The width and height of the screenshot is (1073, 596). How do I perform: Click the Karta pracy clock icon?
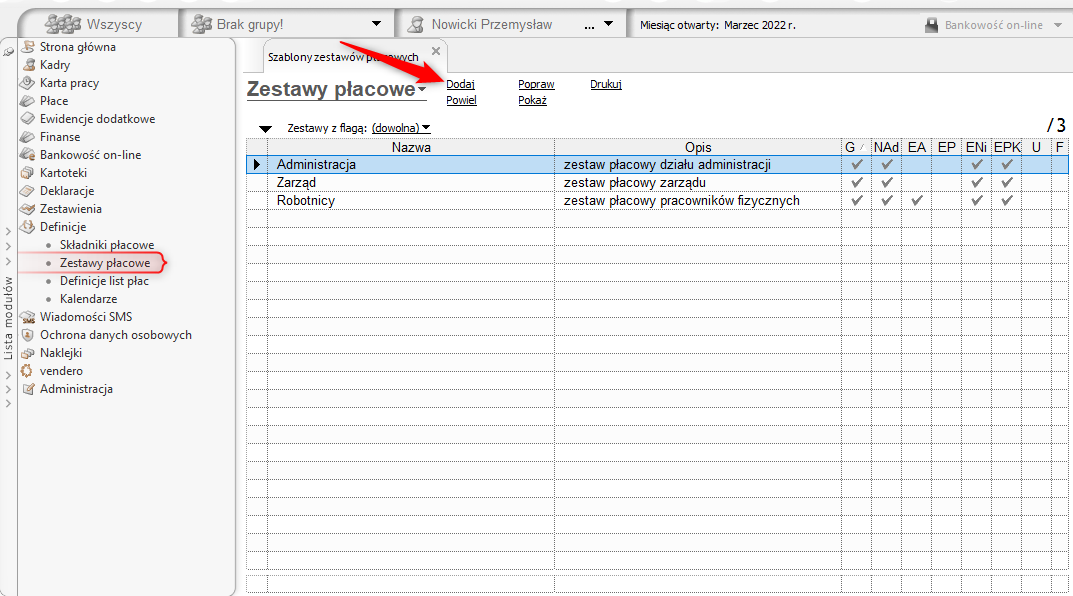(27, 83)
